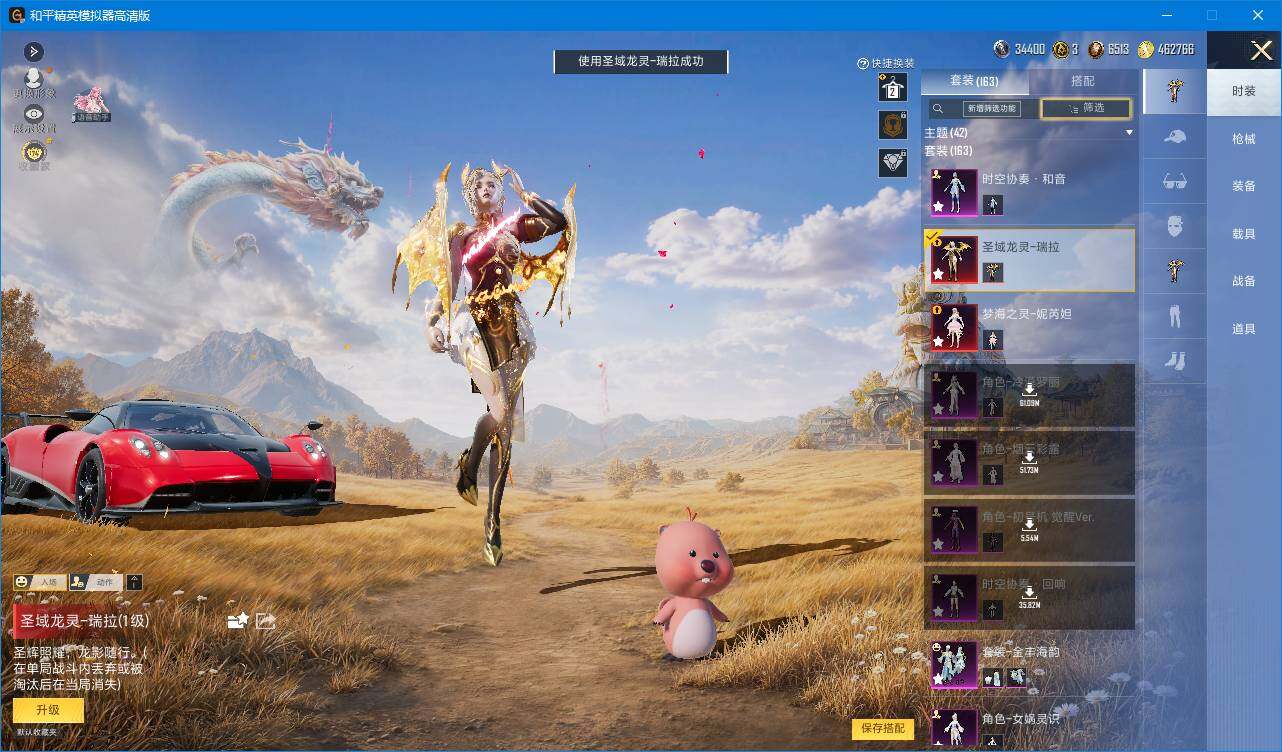
Task: Select the cap headwear category icon
Action: click(1175, 137)
